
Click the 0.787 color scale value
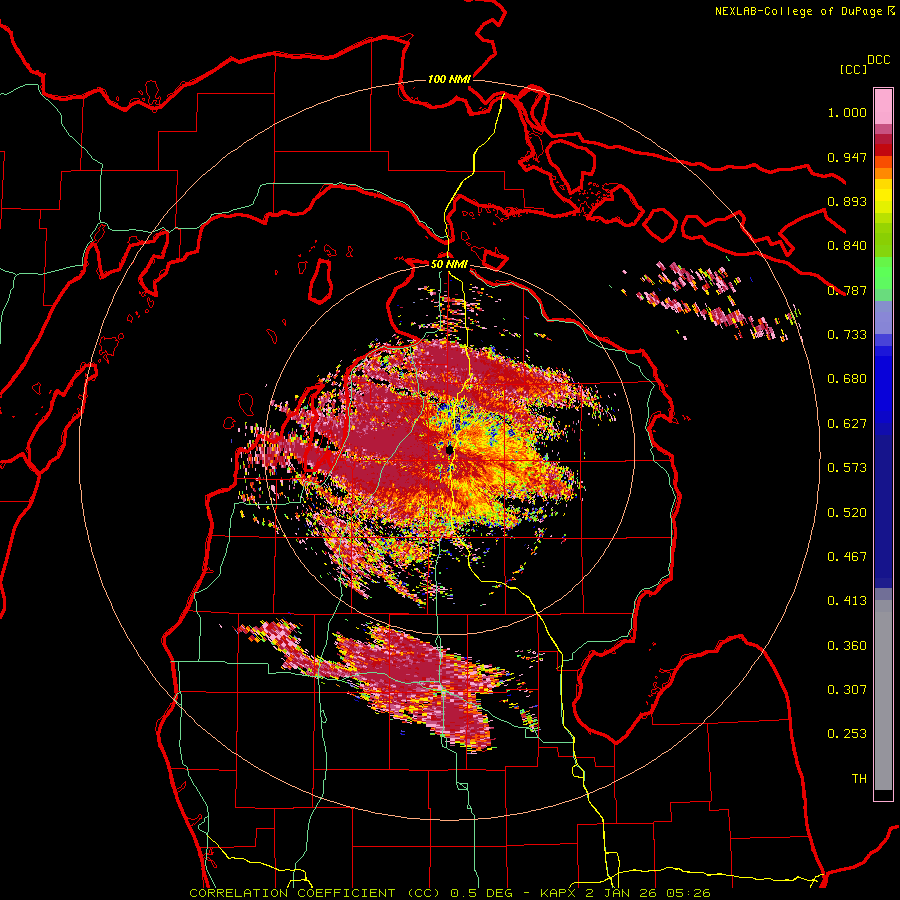pyautogui.click(x=847, y=290)
